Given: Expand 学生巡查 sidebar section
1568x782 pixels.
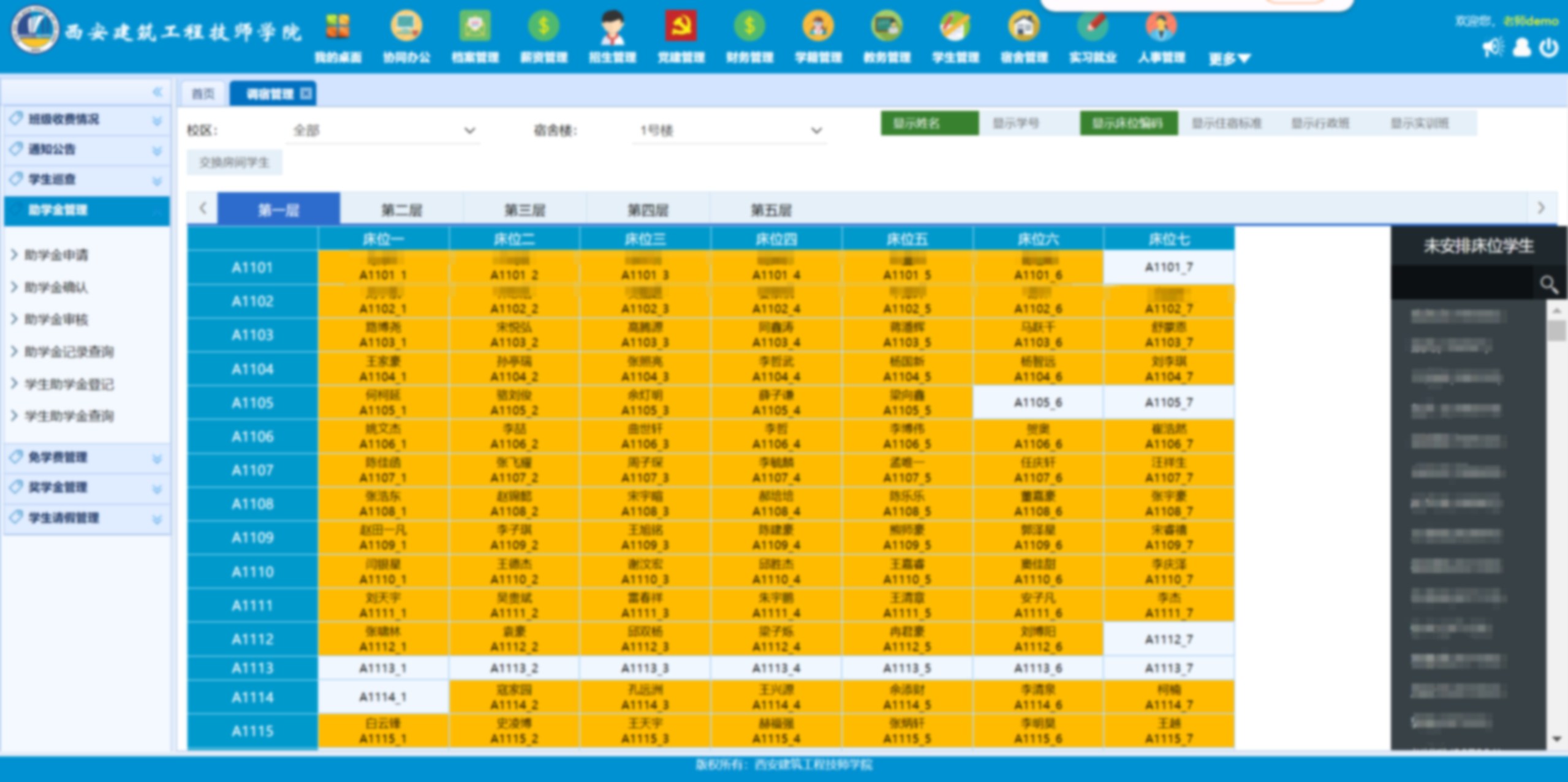Looking at the screenshot, I should 86,179.
